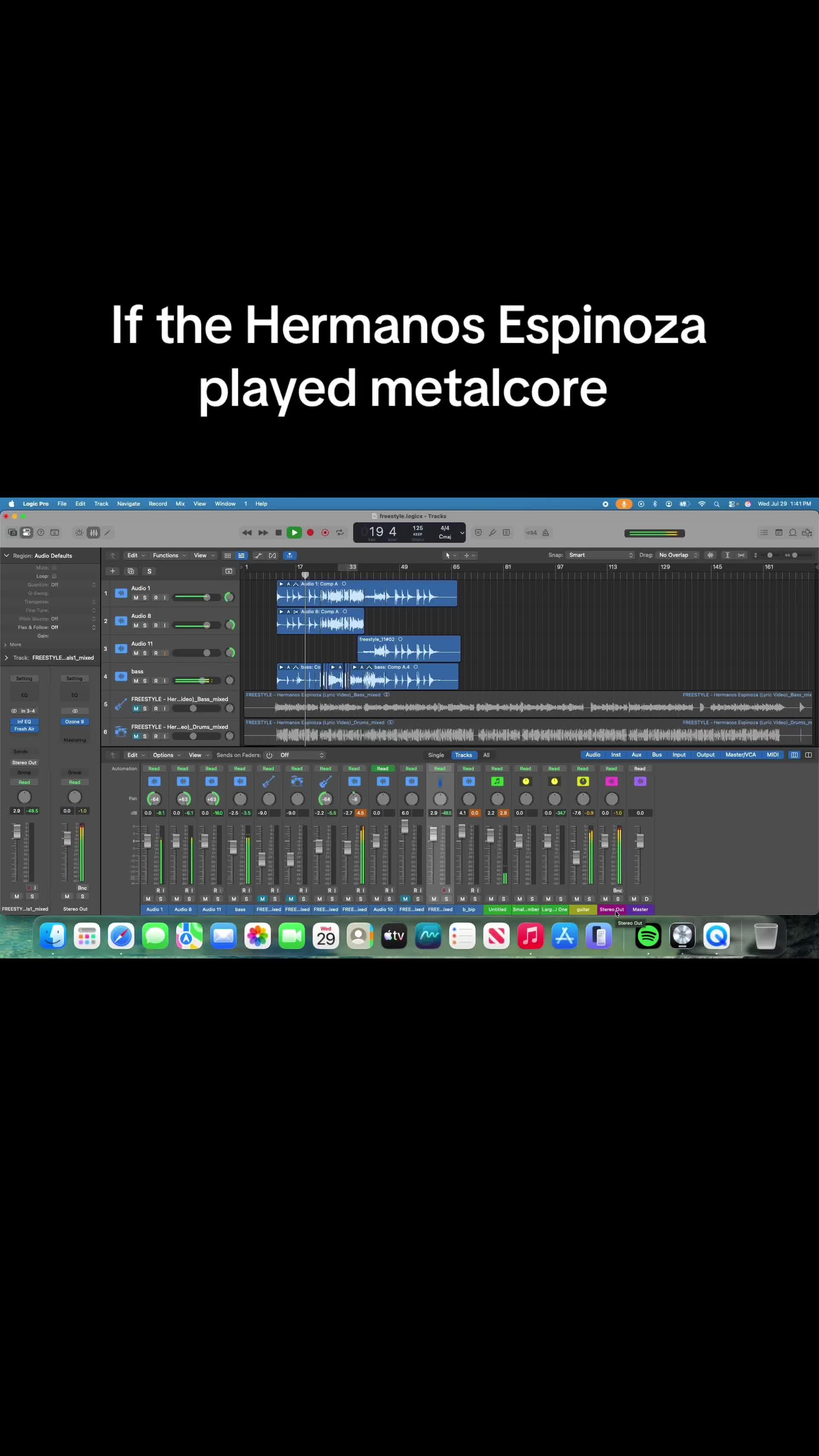Enable input monitoring on bass track
Screen dimensions: 819x1456
coord(165,681)
